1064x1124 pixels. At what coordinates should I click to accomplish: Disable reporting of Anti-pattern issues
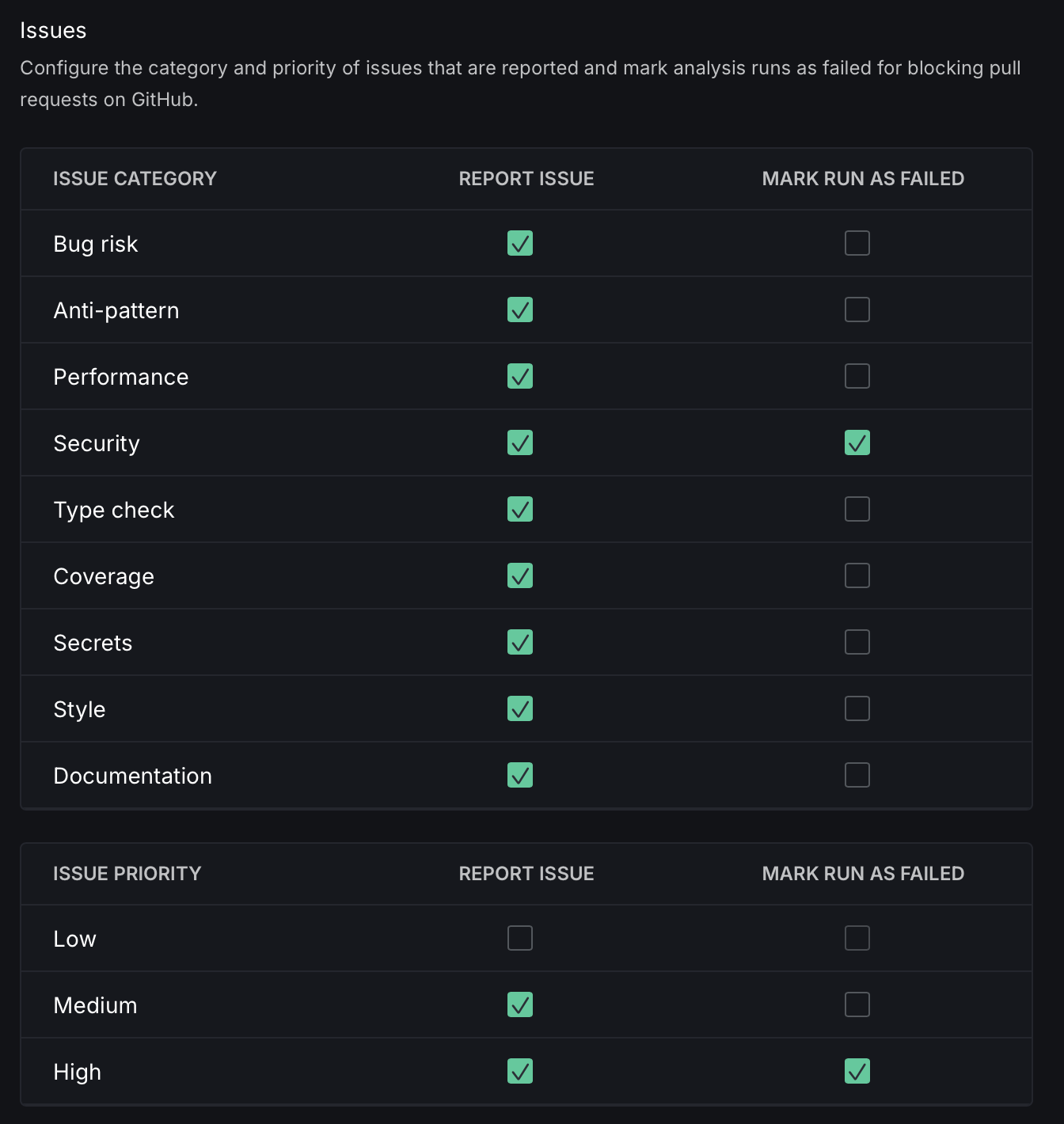520,309
